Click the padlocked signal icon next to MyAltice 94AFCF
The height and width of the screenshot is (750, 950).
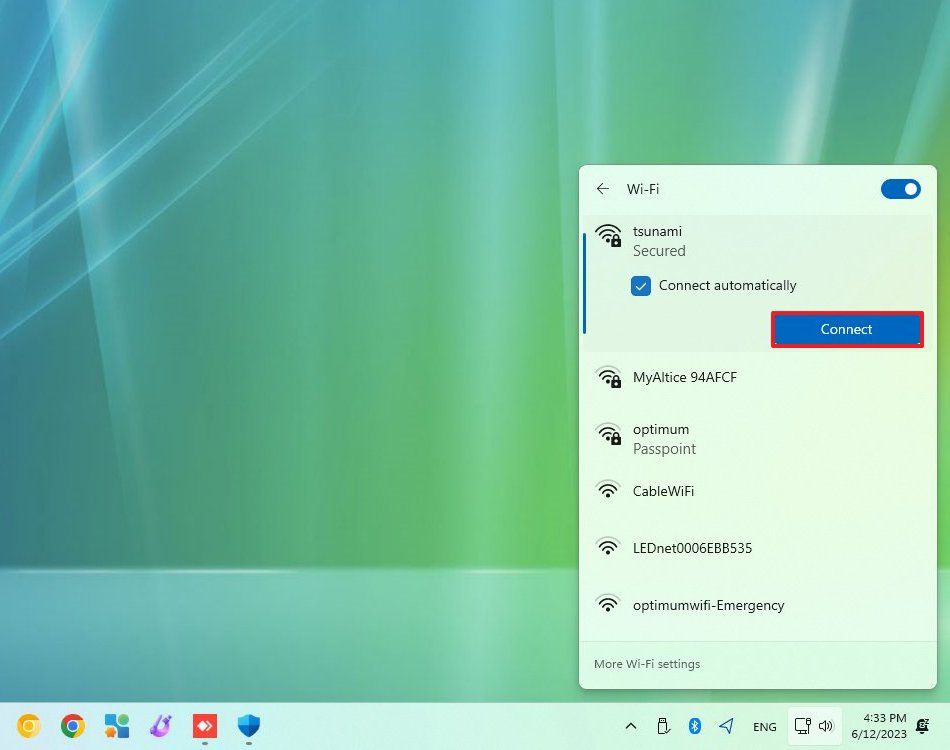609,377
